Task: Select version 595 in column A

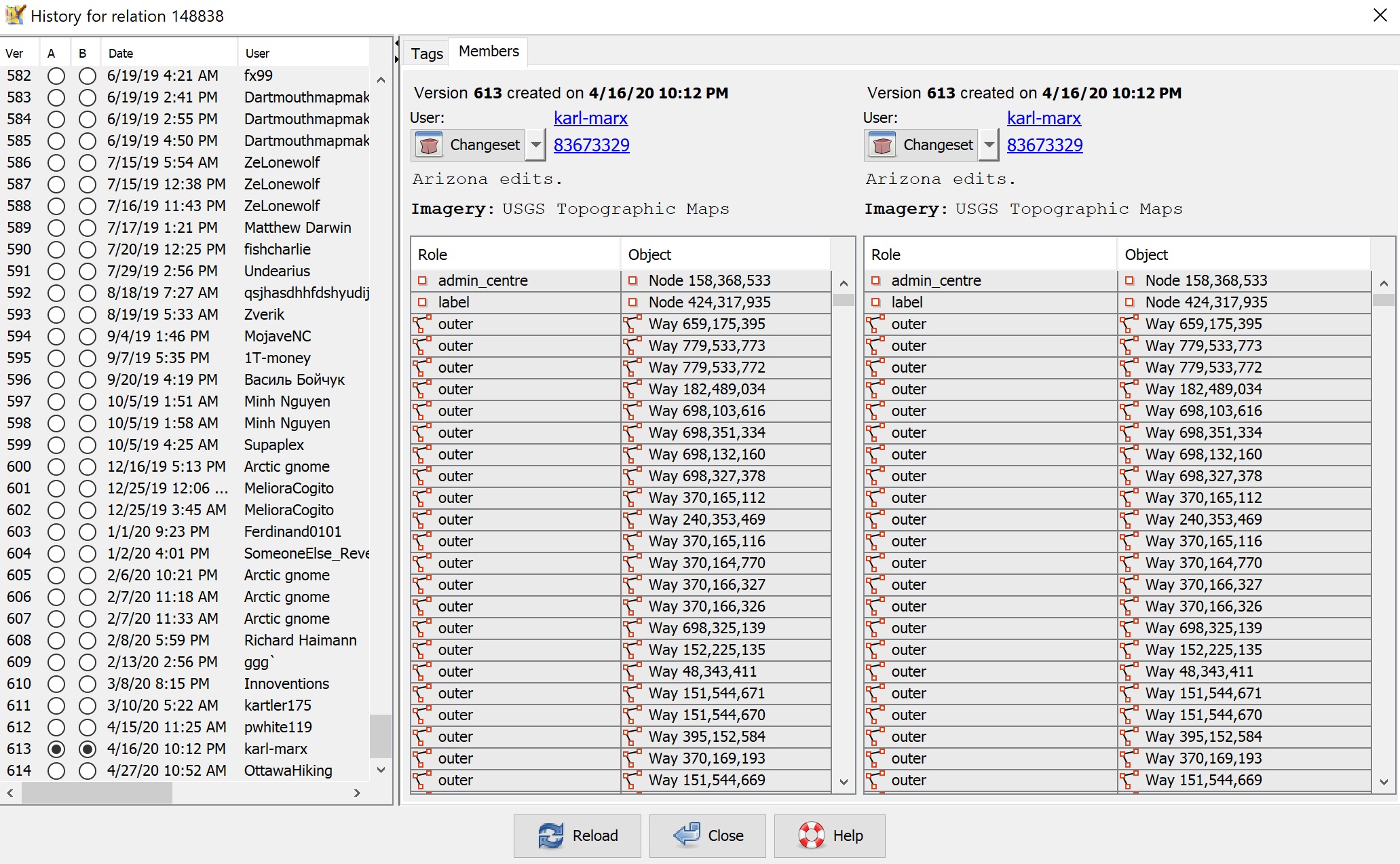Action: [56, 358]
